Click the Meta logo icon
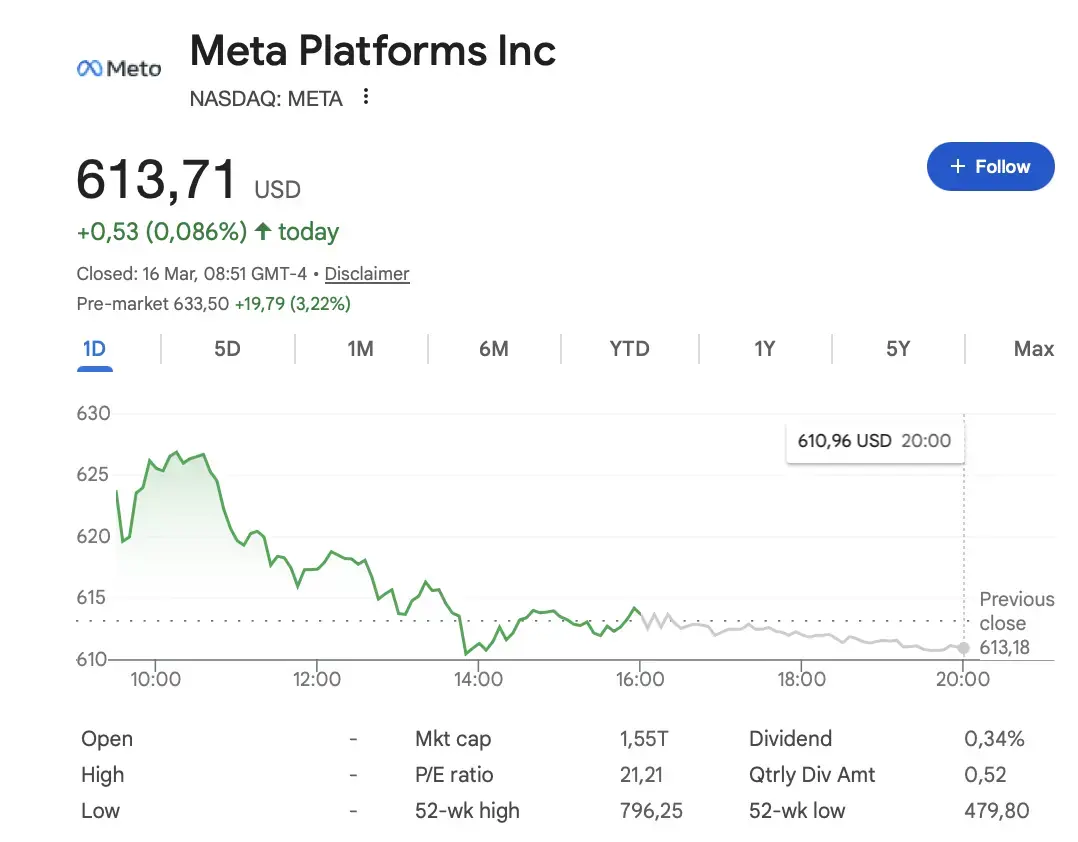This screenshot has height=842, width=1078. (x=118, y=68)
